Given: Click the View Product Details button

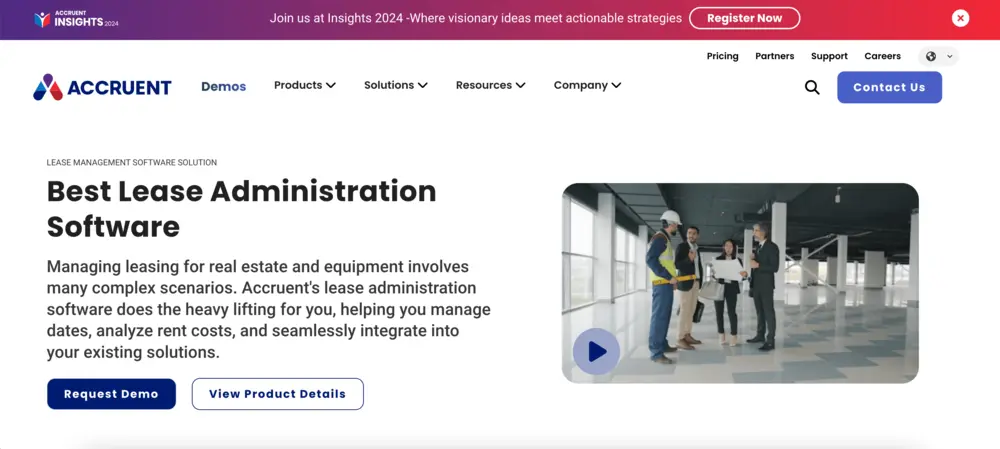Looking at the screenshot, I should [x=277, y=394].
